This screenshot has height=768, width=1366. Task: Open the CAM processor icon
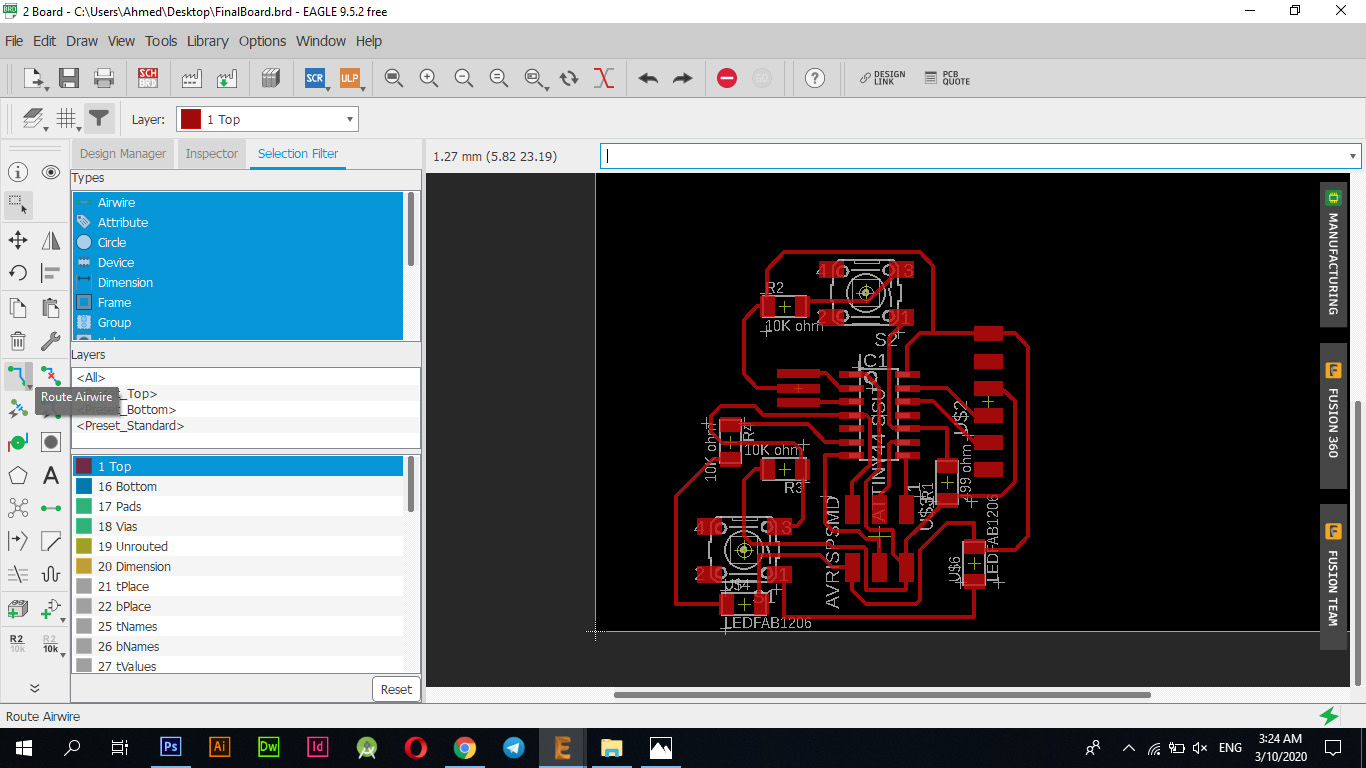coord(192,78)
